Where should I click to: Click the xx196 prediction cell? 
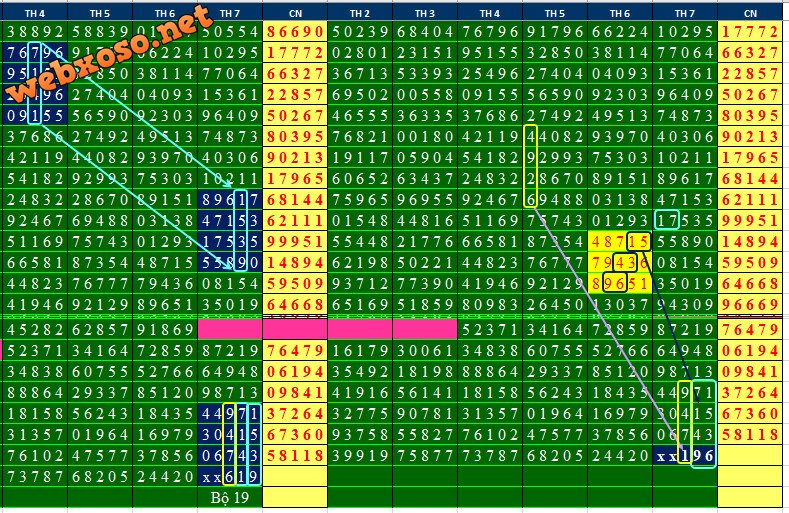coord(685,456)
